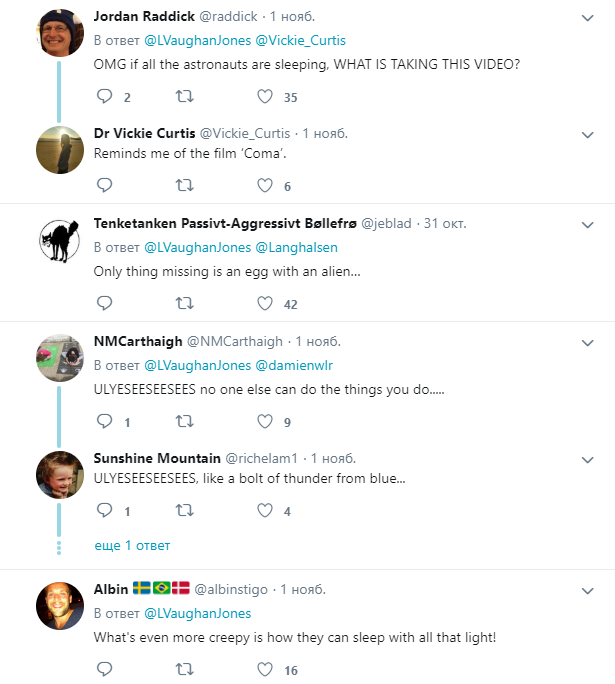Like the egg with an alien tweet
The height and width of the screenshot is (684, 615).
coord(264,303)
